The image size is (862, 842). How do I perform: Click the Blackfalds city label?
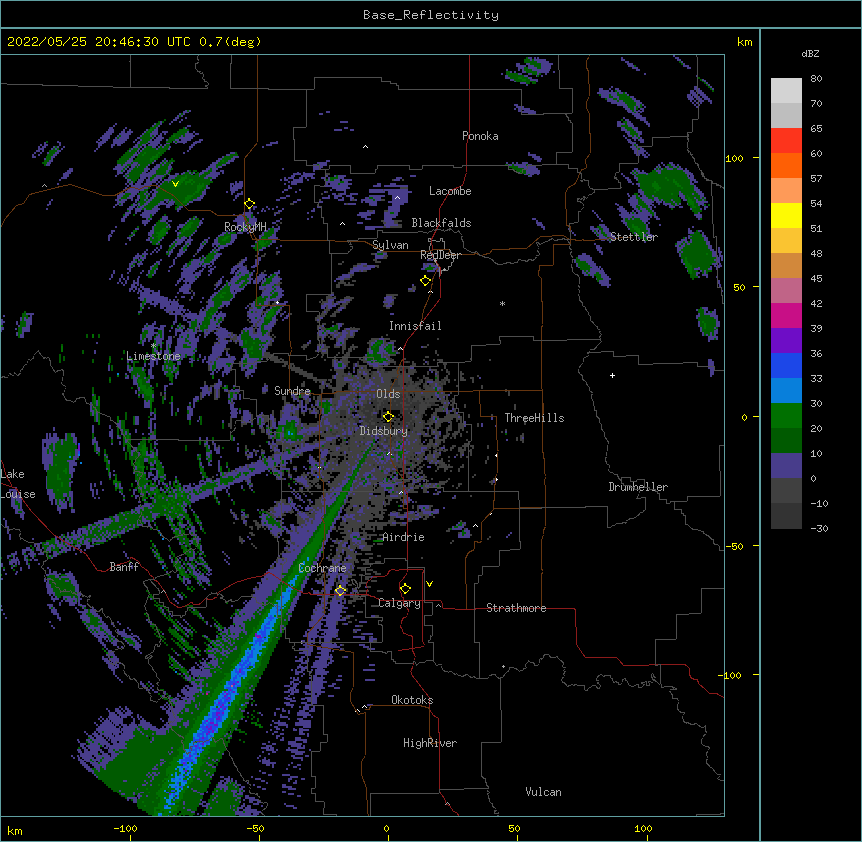441,223
